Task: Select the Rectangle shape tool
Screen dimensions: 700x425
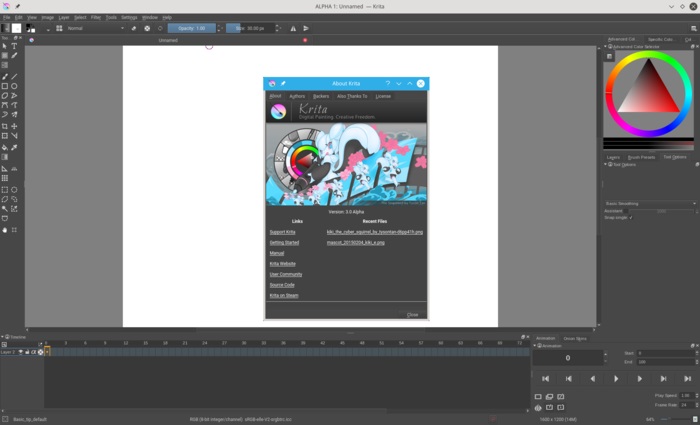Action: (5, 86)
